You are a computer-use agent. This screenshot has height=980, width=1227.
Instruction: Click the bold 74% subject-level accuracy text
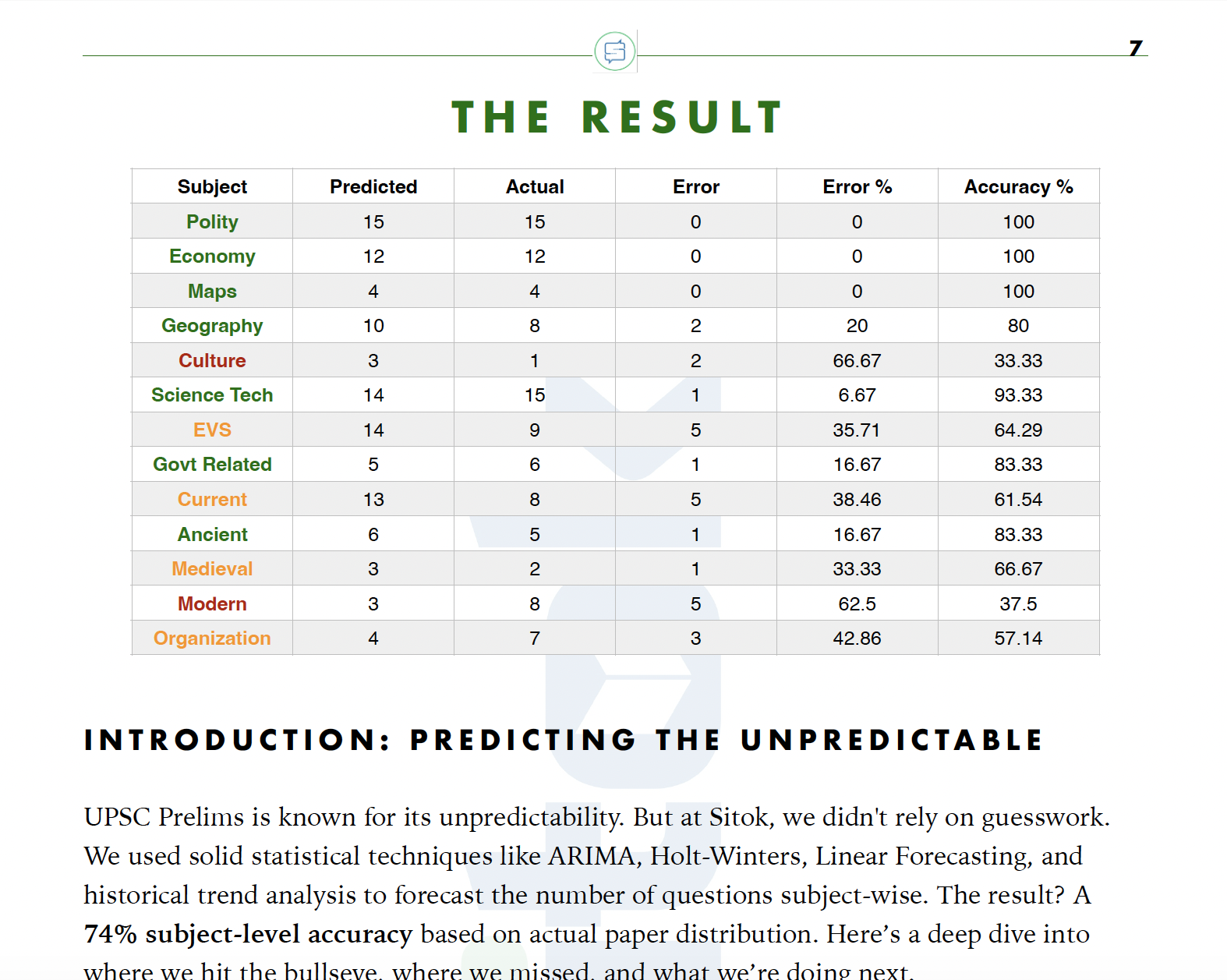pos(248,934)
